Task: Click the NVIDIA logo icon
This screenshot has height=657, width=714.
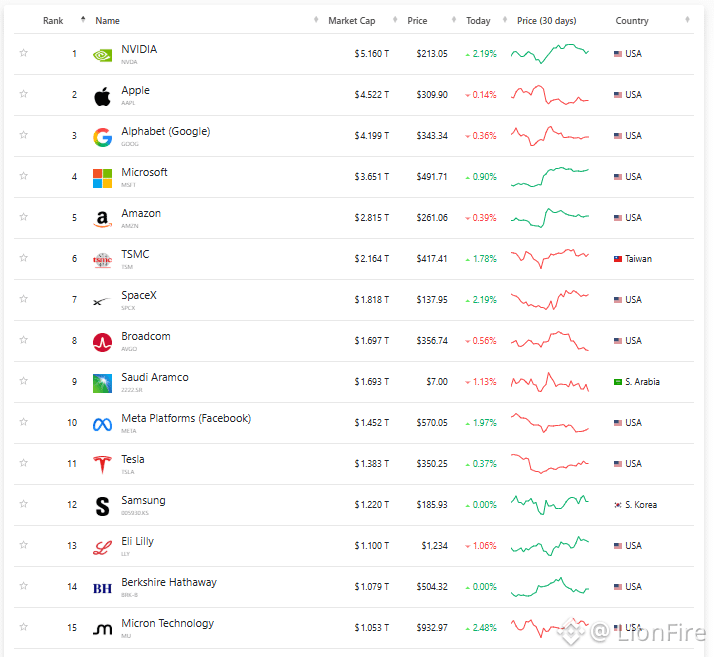Action: 102,56
